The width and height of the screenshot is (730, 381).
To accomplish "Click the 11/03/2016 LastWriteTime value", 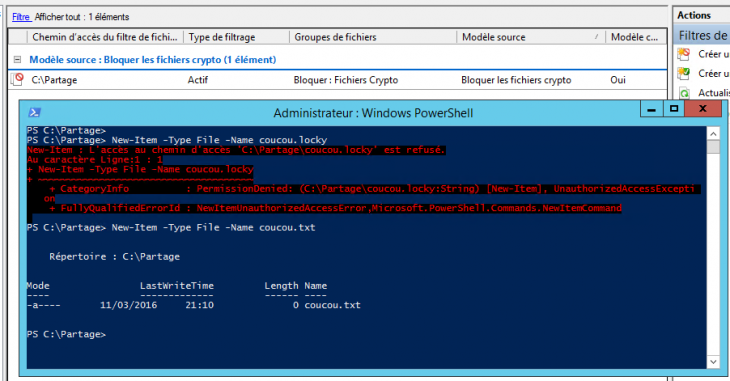I will point(128,306).
